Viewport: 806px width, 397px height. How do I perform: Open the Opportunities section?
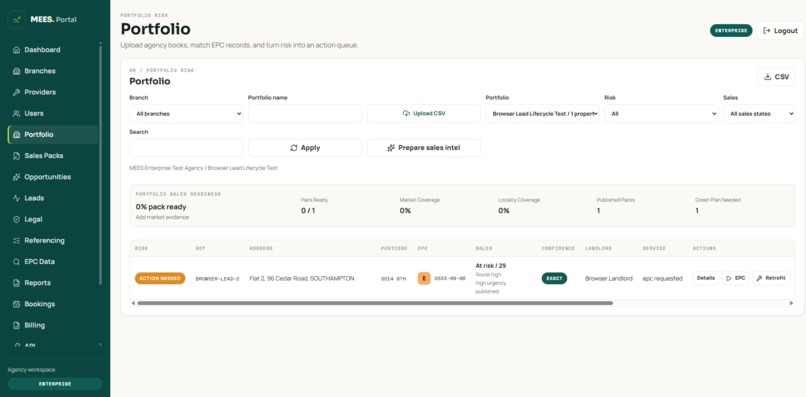point(53,177)
